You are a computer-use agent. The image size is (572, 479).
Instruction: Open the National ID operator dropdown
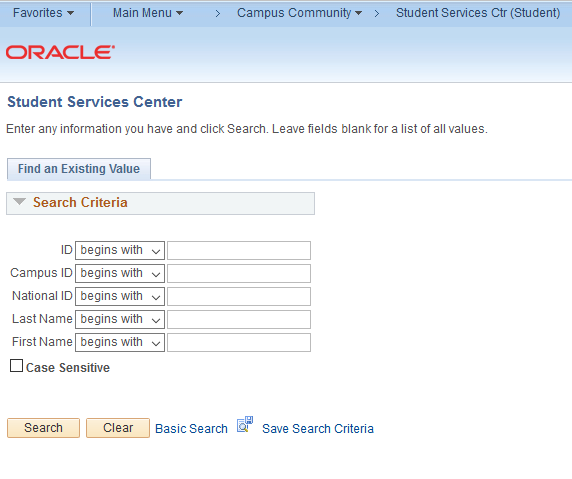click(120, 296)
